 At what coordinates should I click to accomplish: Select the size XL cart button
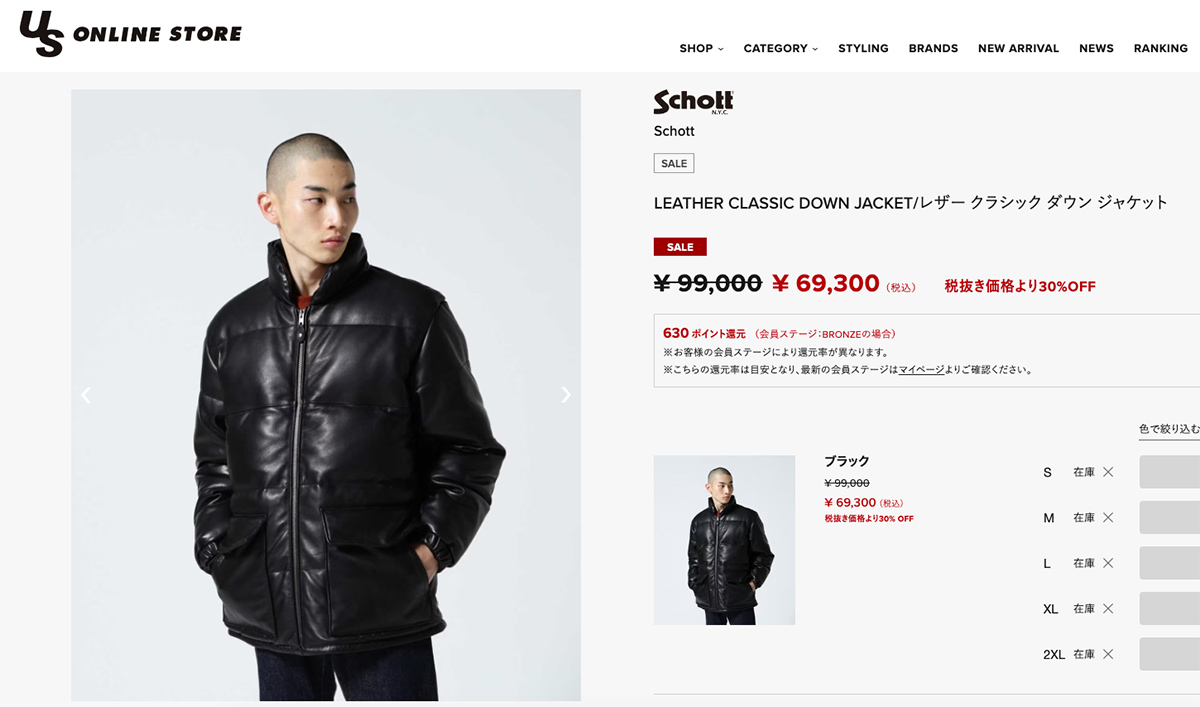point(1169,608)
